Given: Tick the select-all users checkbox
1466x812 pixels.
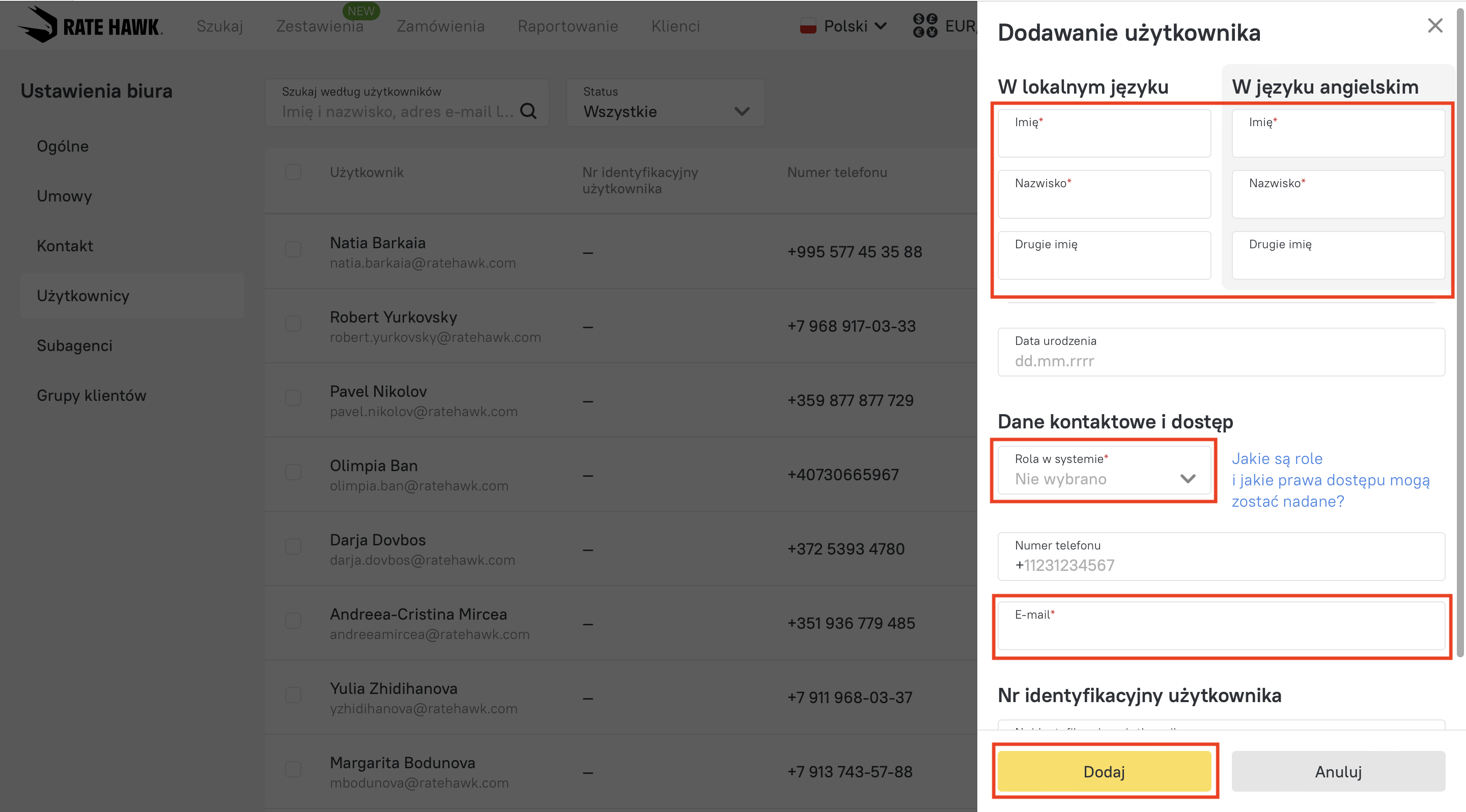Looking at the screenshot, I should (293, 172).
